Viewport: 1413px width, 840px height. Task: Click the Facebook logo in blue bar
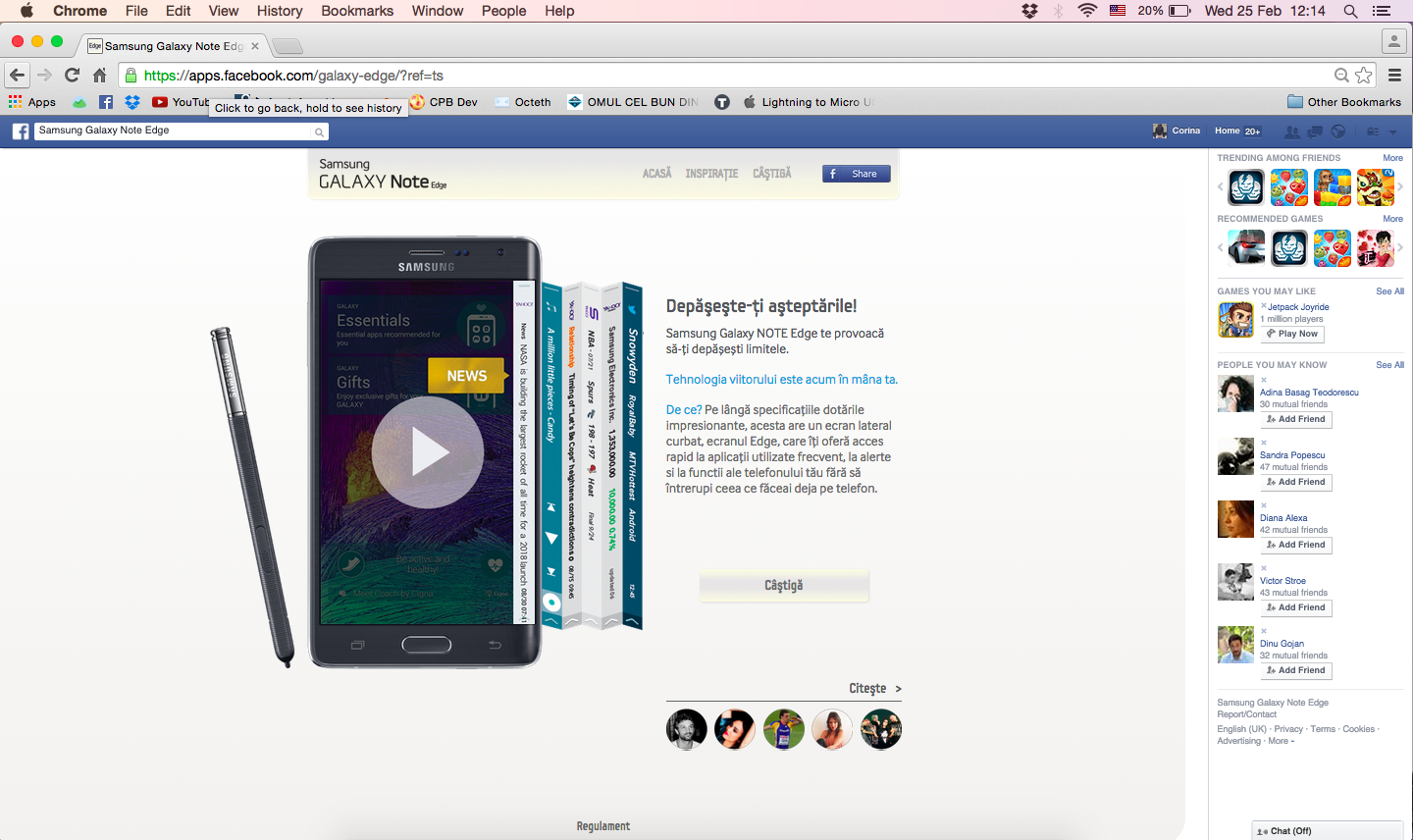pyautogui.click(x=20, y=131)
